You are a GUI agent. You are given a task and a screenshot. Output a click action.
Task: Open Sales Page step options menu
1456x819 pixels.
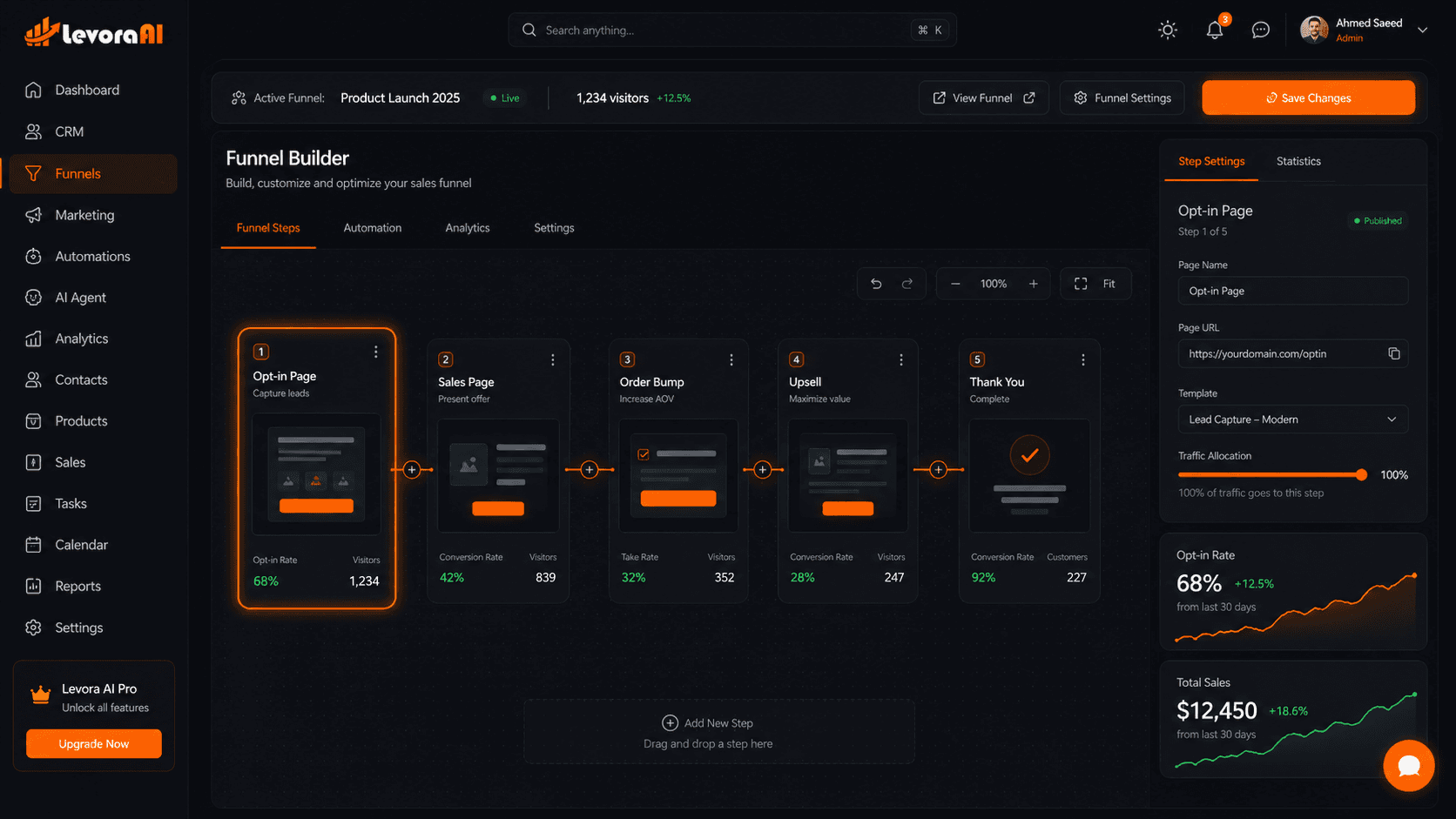[552, 359]
